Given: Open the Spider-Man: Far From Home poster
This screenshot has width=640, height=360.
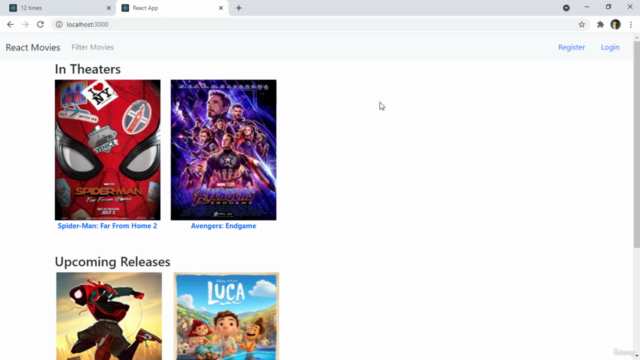Looking at the screenshot, I should pyautogui.click(x=108, y=150).
